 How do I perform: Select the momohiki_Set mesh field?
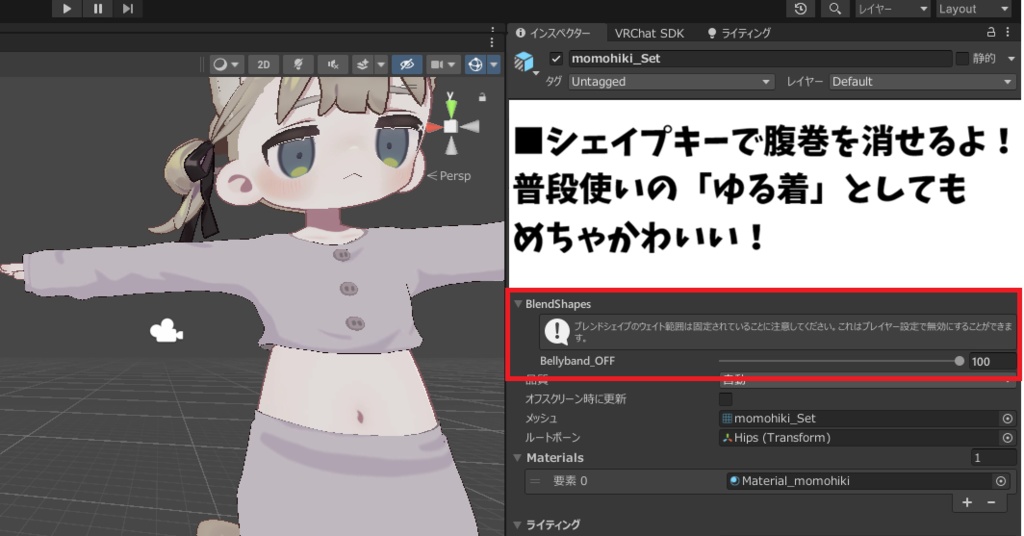(859, 418)
